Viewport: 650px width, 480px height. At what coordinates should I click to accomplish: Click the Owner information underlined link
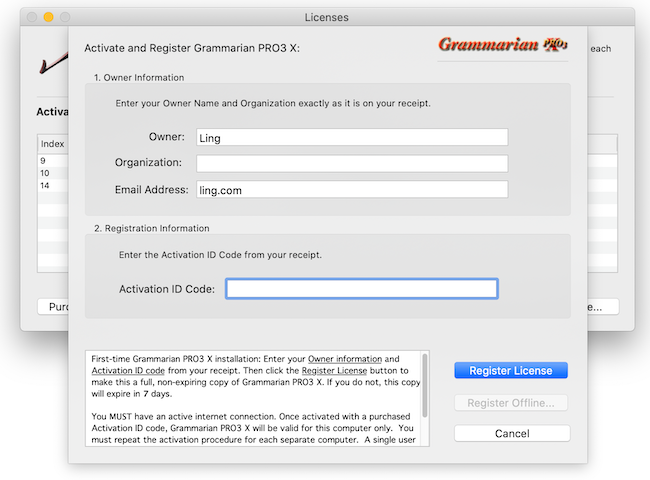[344, 359]
